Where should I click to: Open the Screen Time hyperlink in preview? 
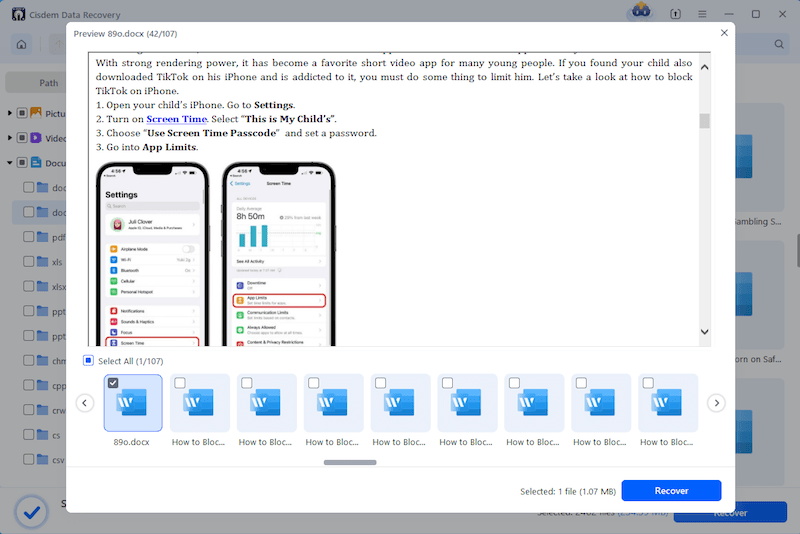[177, 119]
